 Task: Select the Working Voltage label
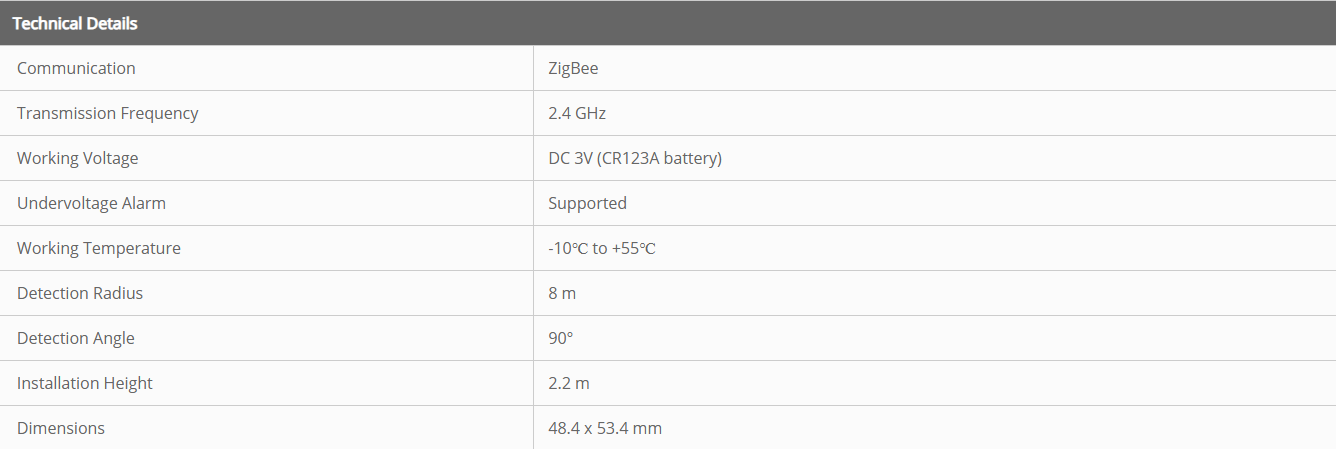77,158
